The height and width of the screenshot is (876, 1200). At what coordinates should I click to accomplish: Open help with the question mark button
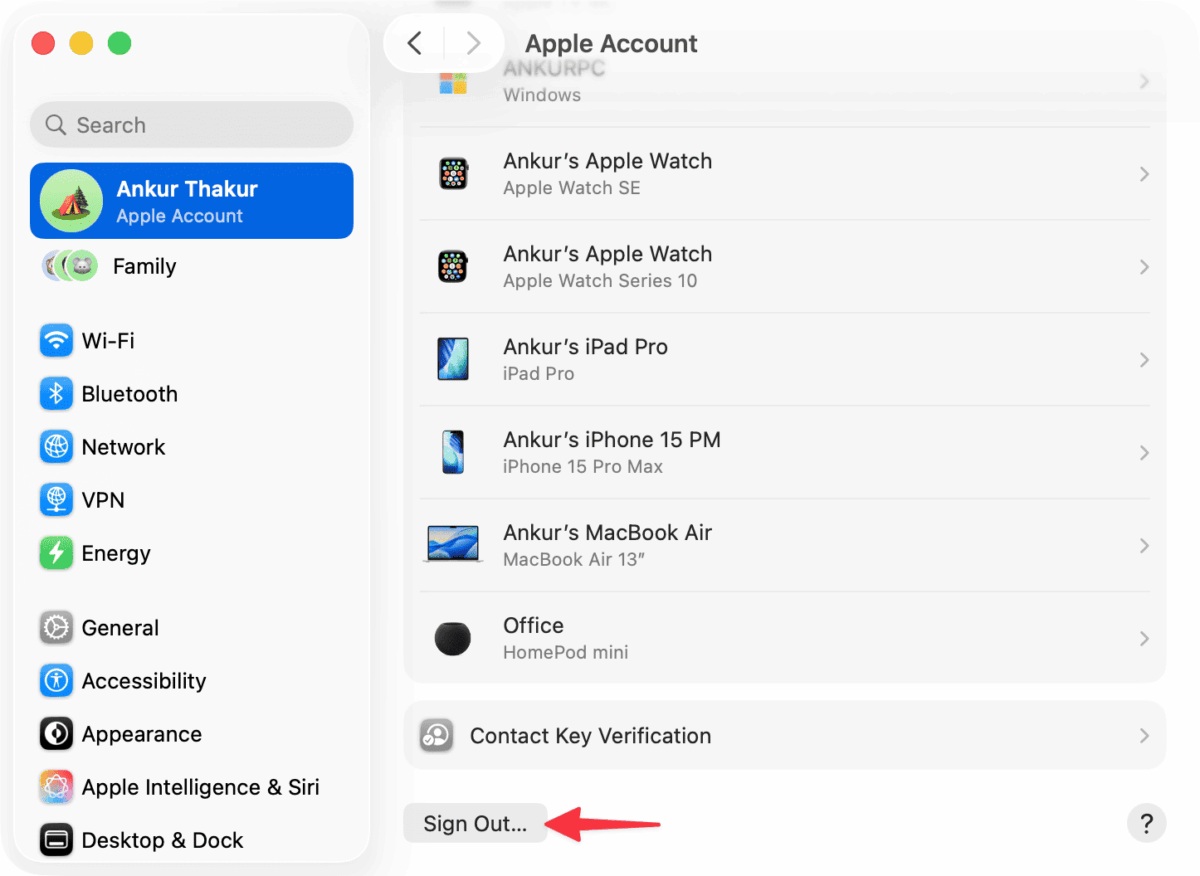(x=1146, y=824)
